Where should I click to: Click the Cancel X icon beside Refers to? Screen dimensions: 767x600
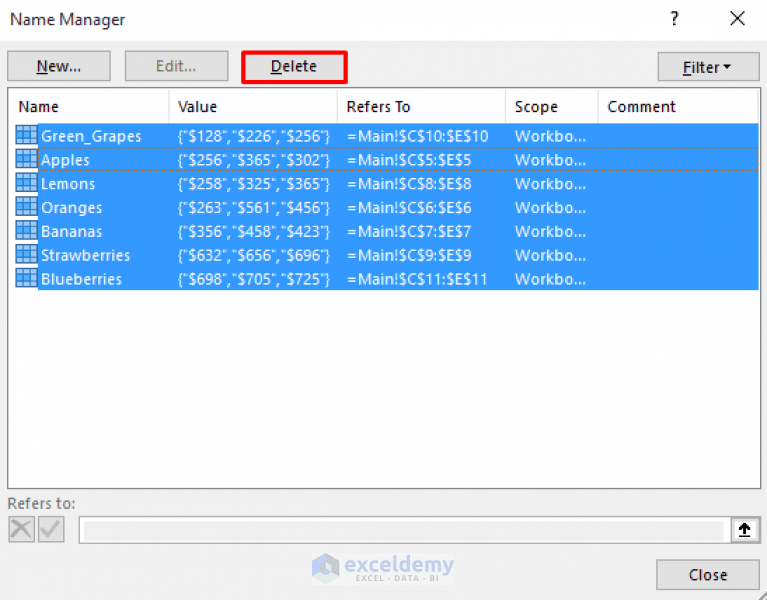(x=22, y=529)
